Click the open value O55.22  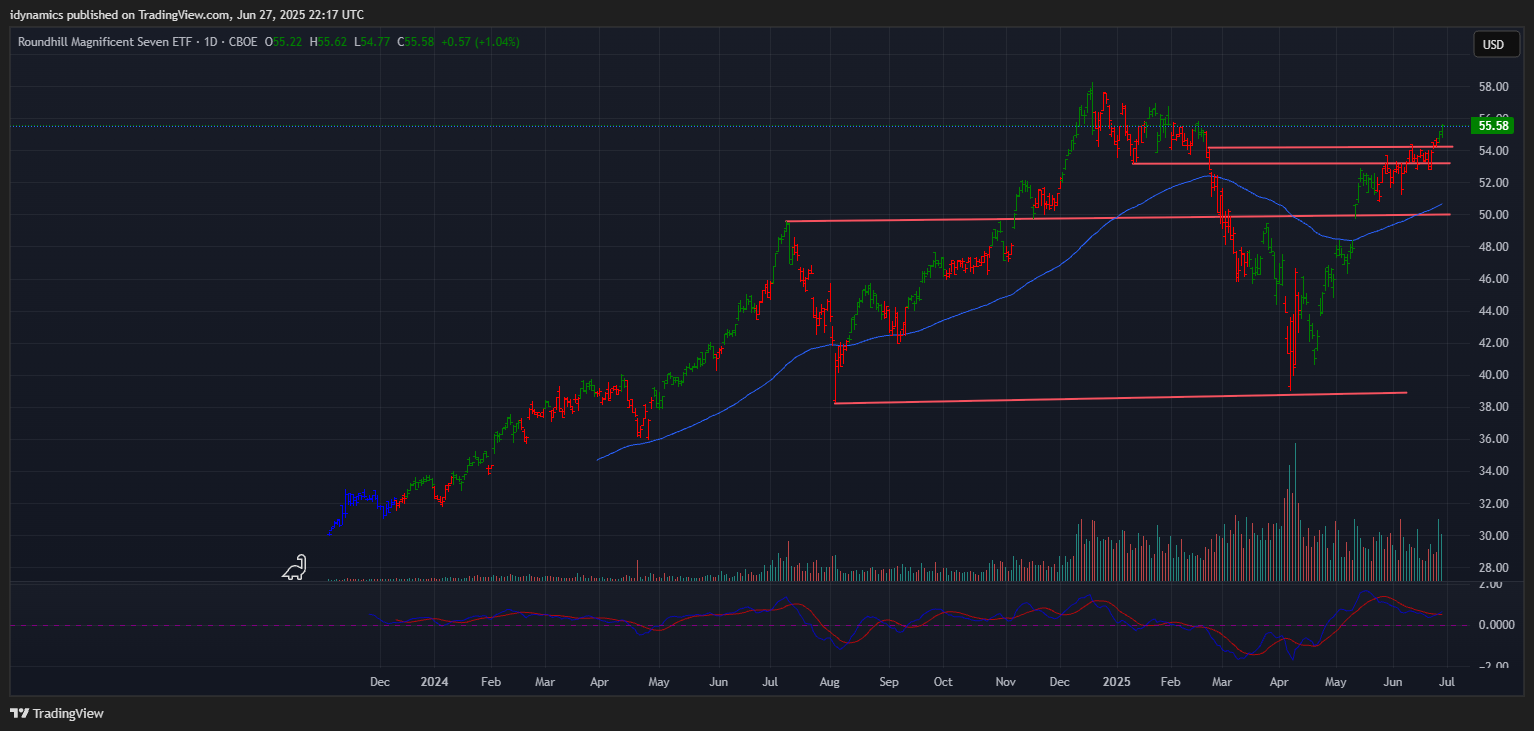[285, 42]
